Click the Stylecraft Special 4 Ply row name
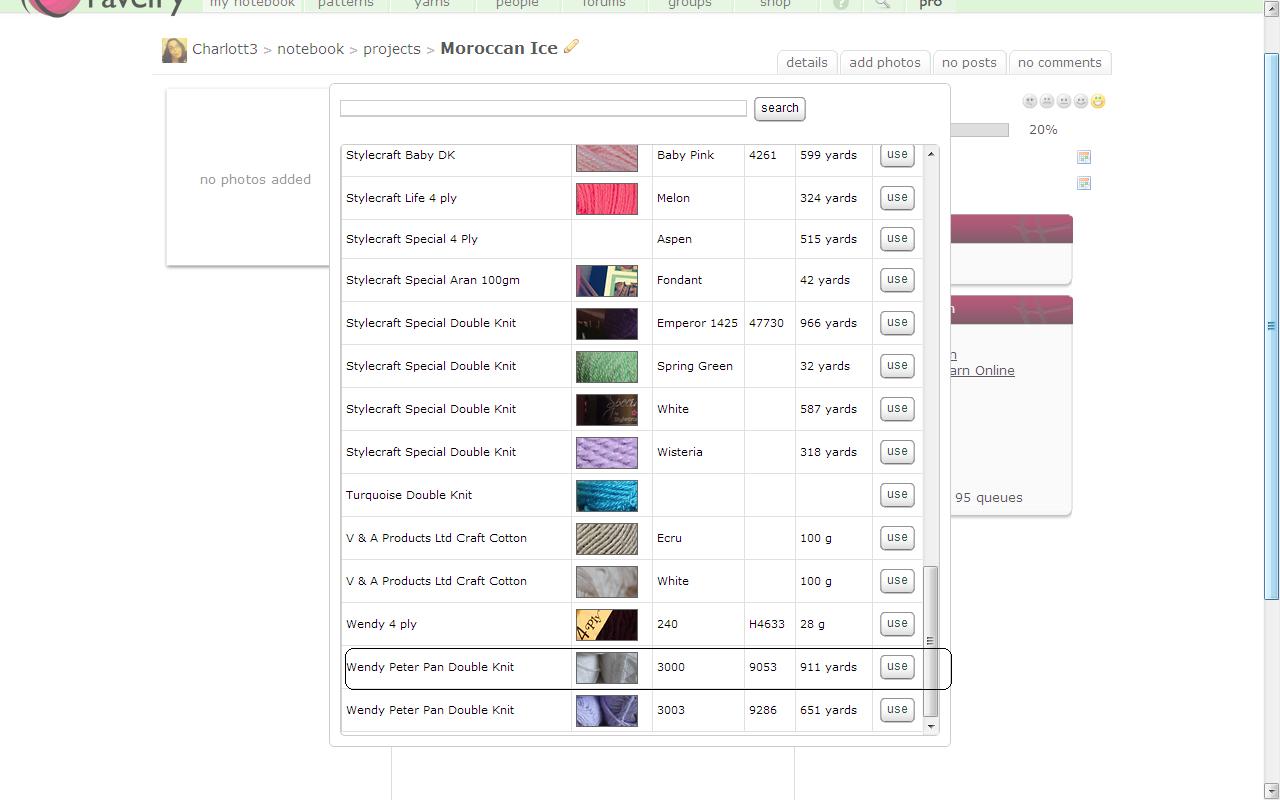The image size is (1280, 800). point(412,239)
